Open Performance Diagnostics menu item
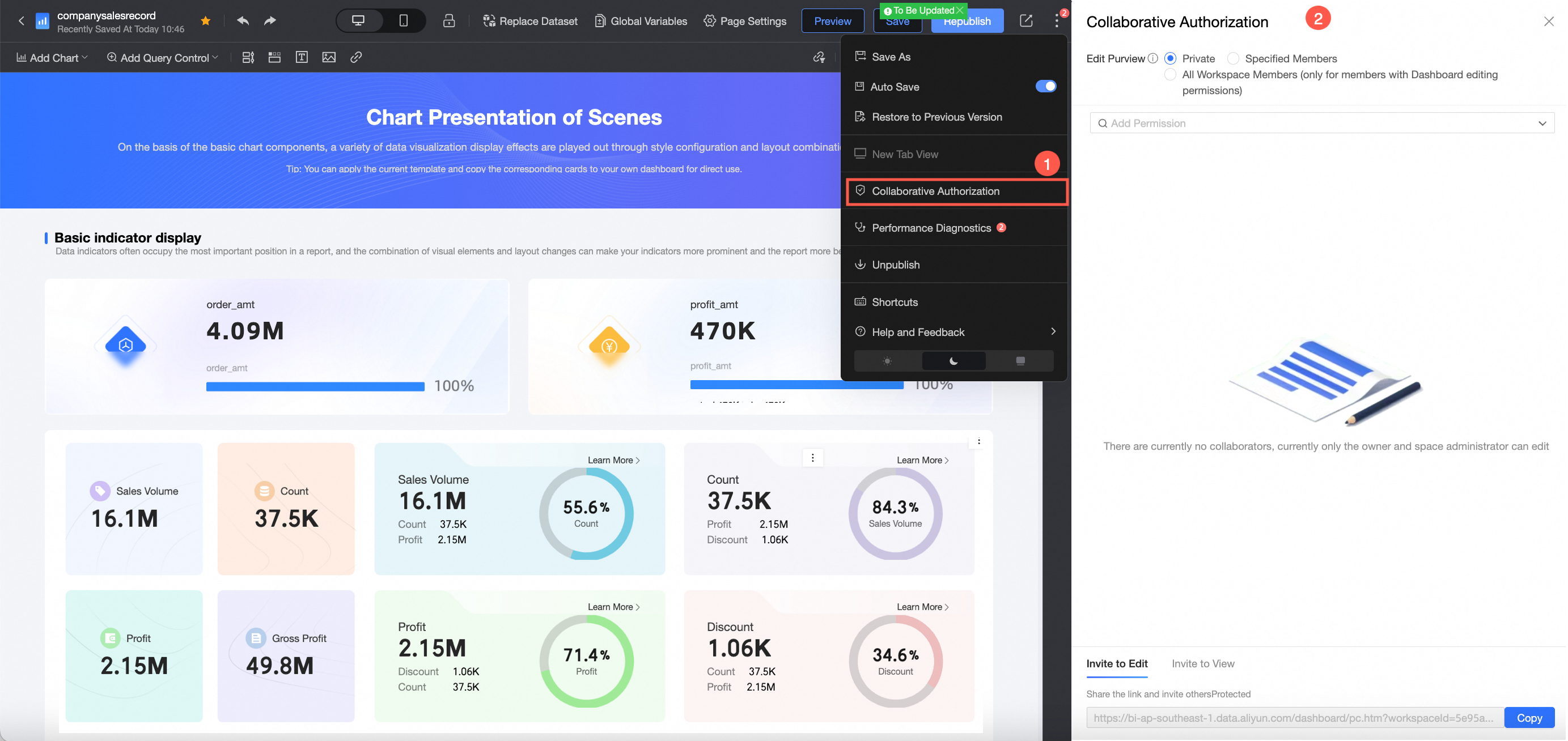 [x=931, y=228]
